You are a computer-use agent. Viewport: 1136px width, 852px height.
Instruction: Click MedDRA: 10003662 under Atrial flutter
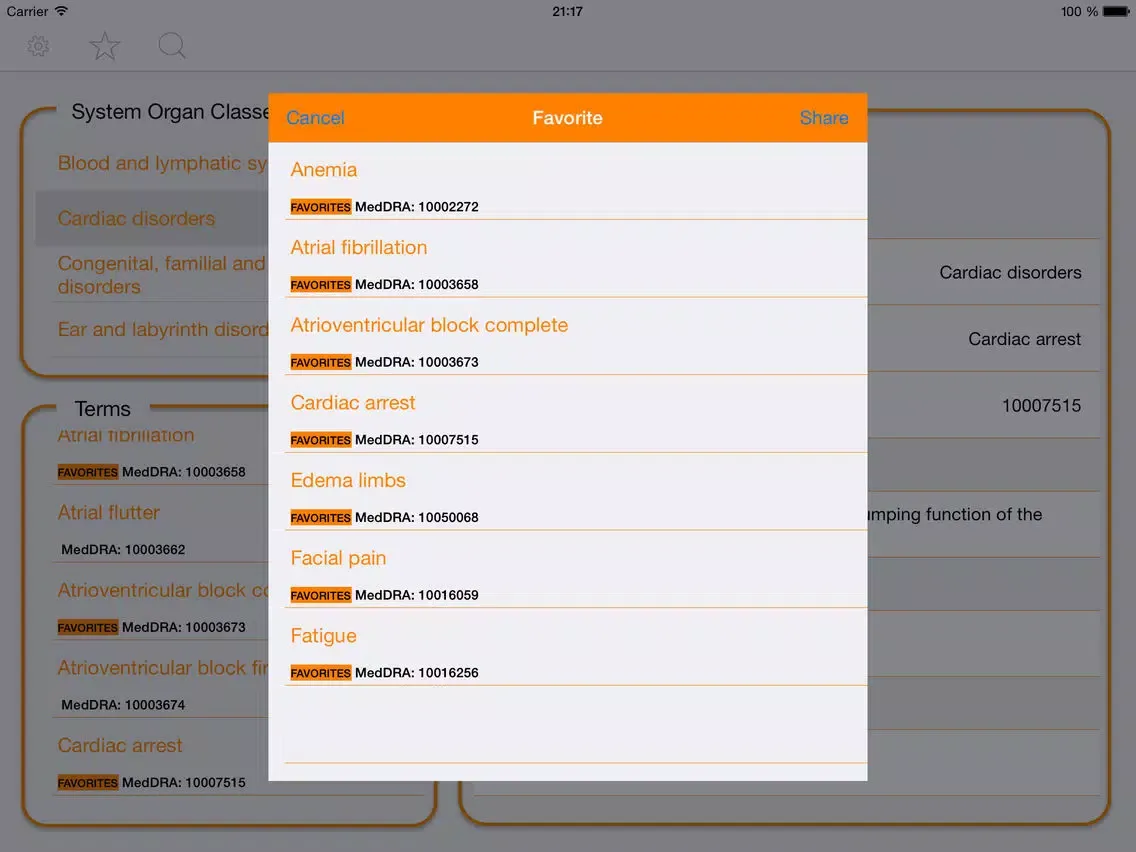coord(123,549)
